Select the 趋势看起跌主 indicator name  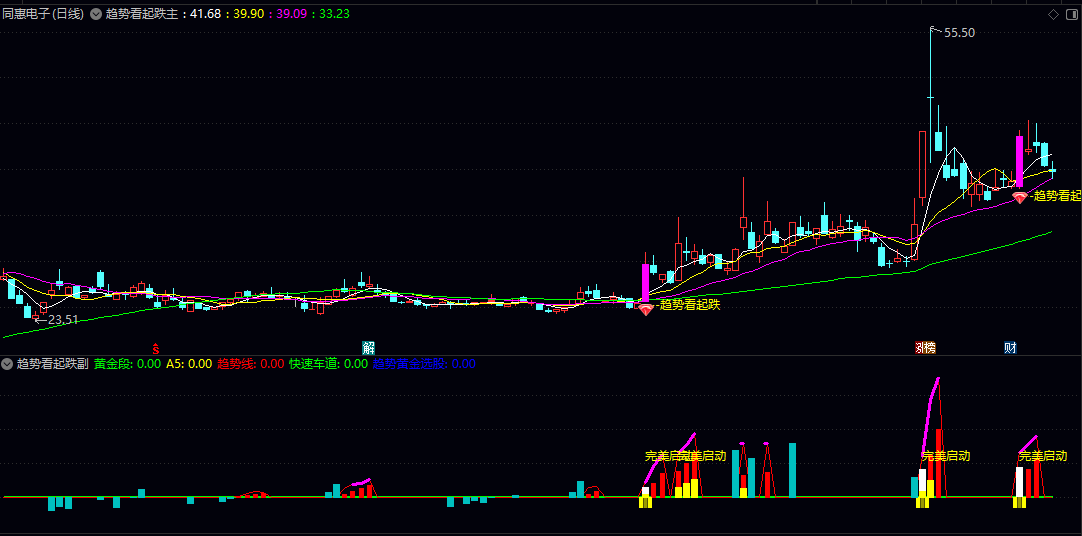coord(143,14)
